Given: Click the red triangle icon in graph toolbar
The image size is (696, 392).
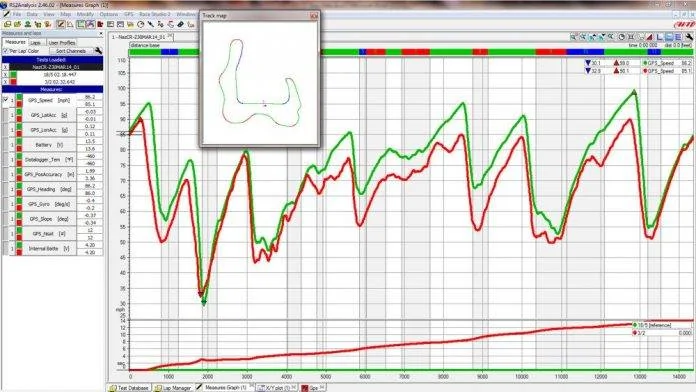Looking at the screenshot, I should pyautogui.click(x=649, y=37).
